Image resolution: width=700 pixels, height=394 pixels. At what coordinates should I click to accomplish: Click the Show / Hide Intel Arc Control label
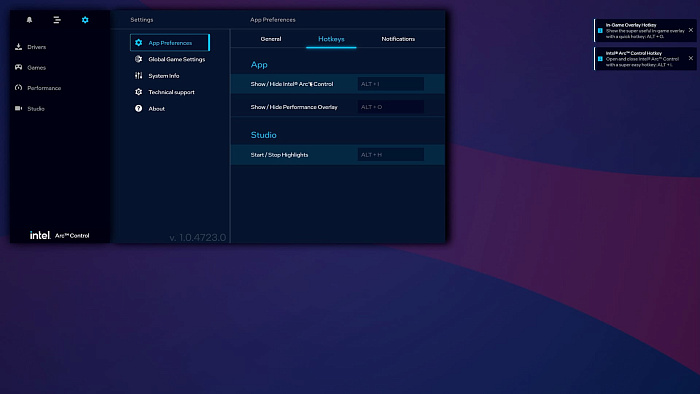292,84
